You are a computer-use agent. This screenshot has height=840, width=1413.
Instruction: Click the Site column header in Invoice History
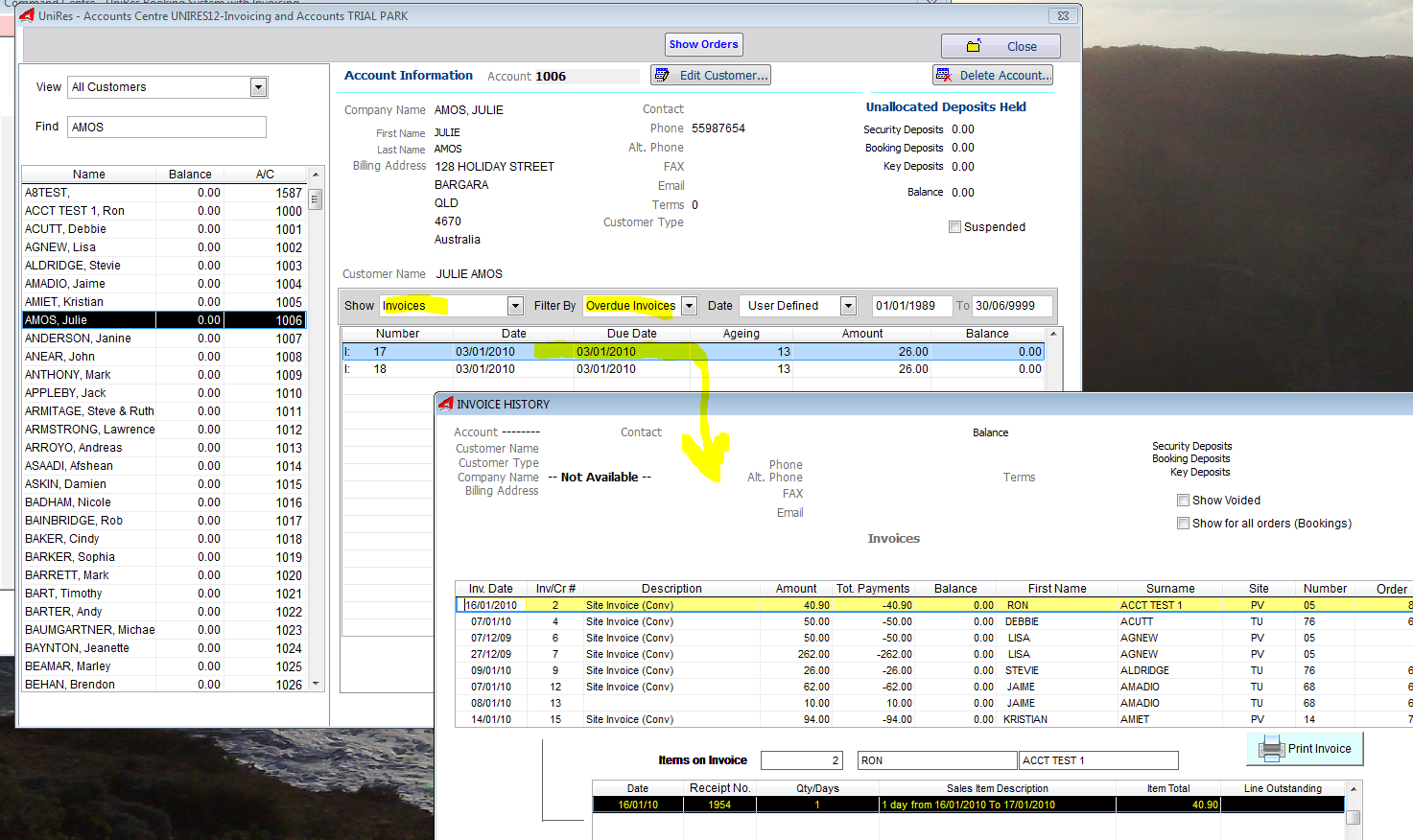[1259, 589]
